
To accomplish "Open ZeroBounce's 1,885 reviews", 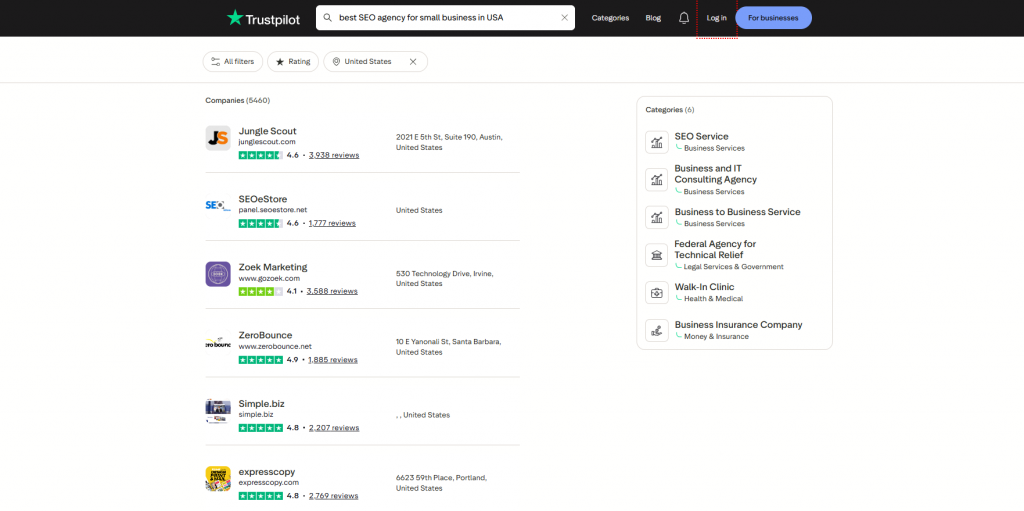I will pos(333,359).
